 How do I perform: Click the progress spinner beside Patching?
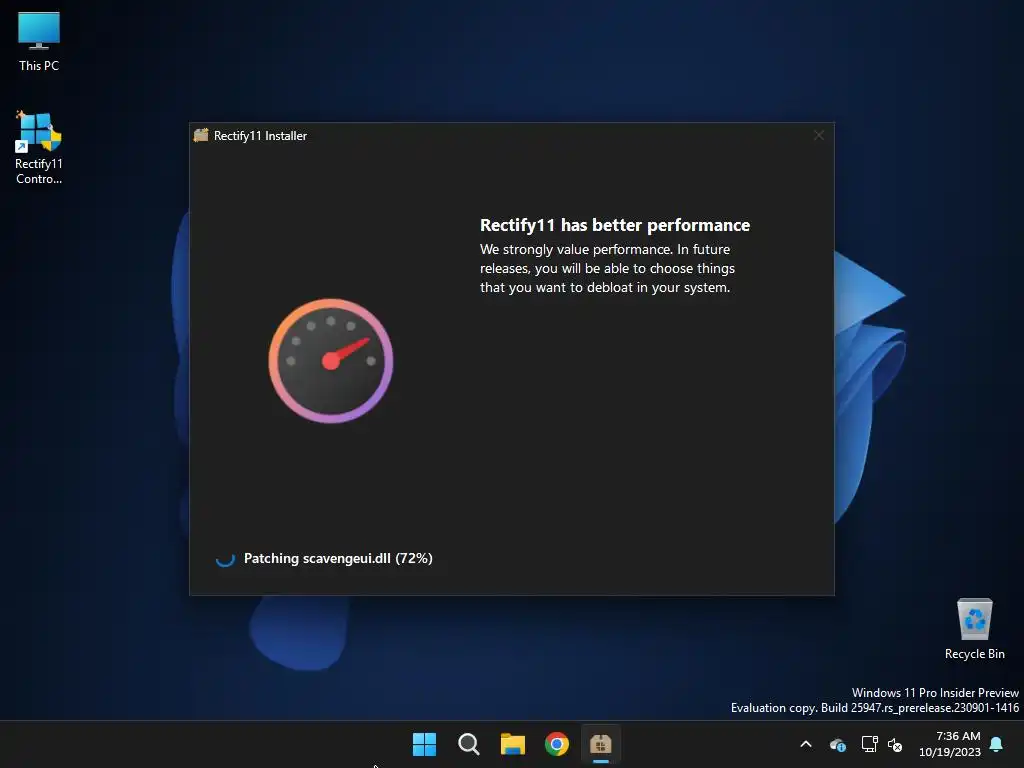[225, 558]
